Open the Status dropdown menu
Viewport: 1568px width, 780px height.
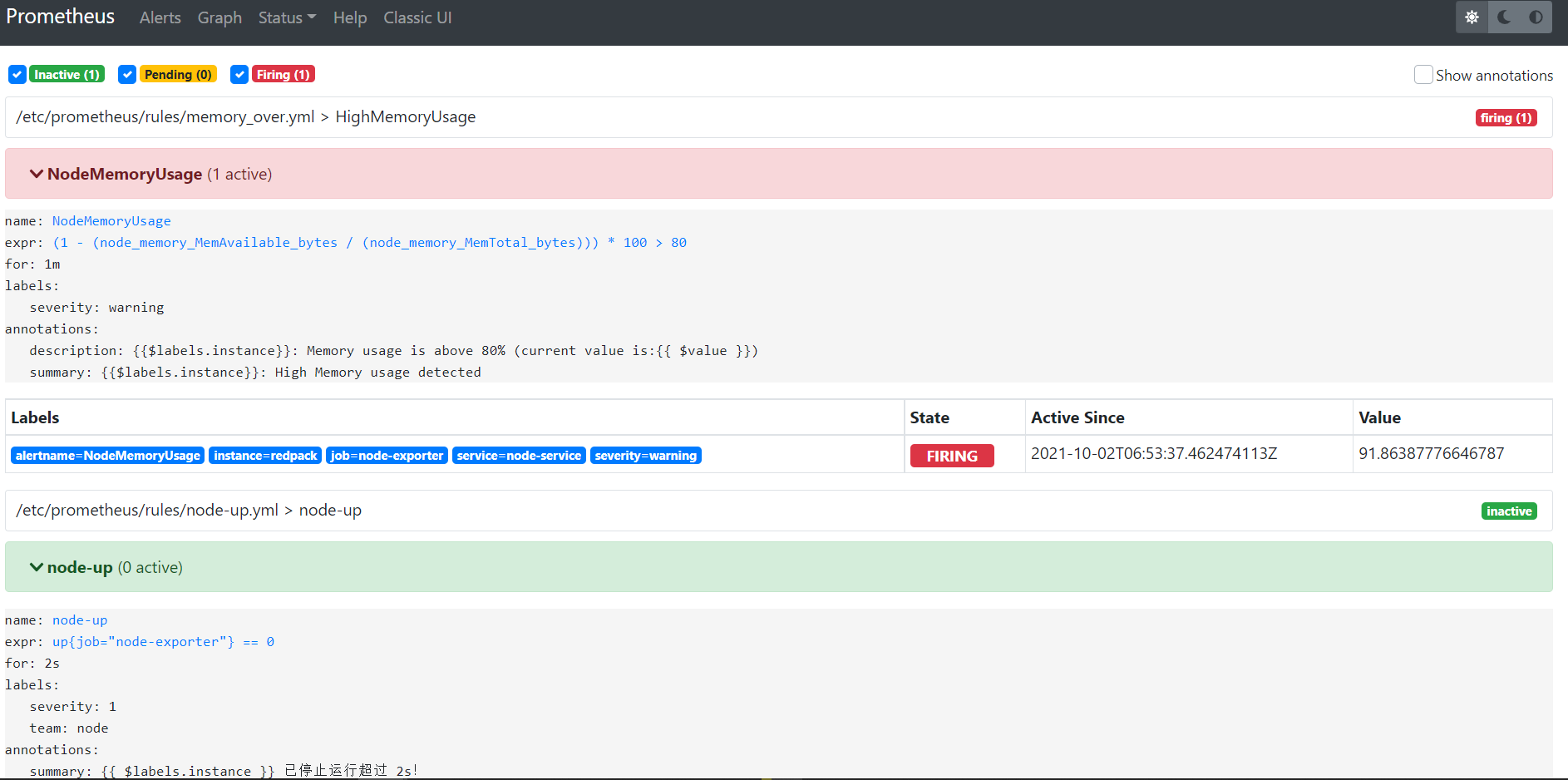tap(286, 17)
